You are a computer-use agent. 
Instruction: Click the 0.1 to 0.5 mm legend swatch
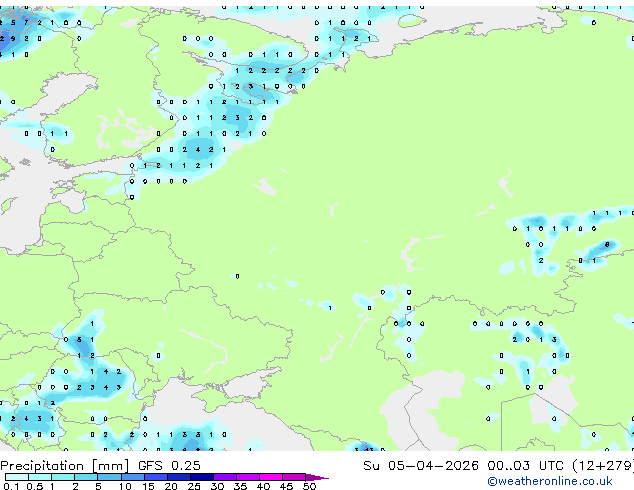(17, 477)
